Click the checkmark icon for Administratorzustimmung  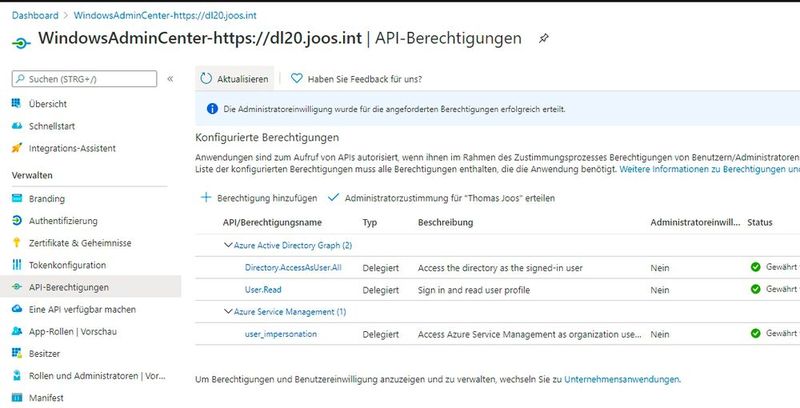(x=334, y=197)
